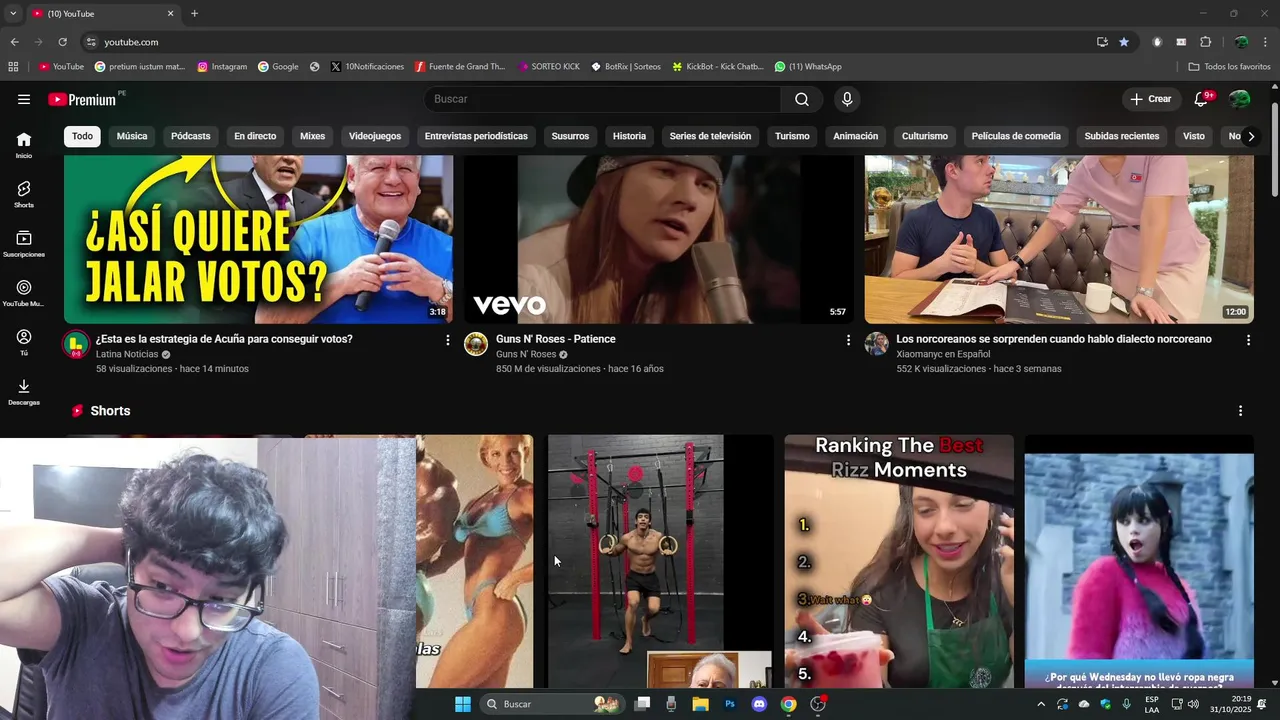Viewport: 1280px width, 720px height.
Task: Show hidden system tray icons
Action: [1041, 704]
